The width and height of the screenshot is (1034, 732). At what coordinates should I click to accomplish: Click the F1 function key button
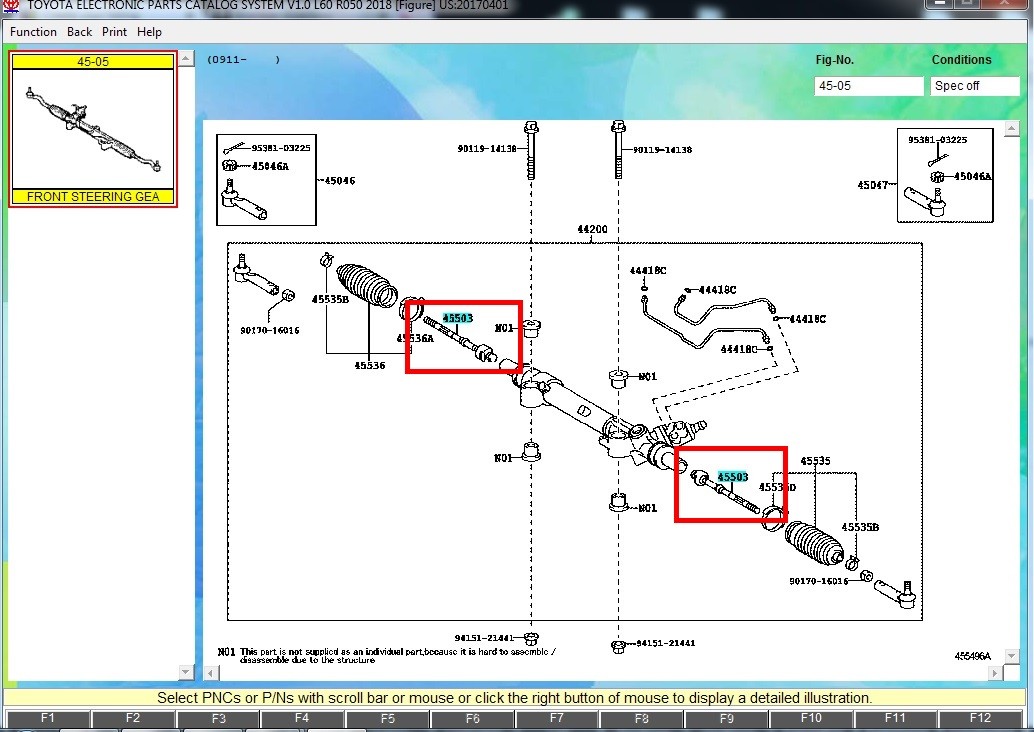(x=47, y=718)
